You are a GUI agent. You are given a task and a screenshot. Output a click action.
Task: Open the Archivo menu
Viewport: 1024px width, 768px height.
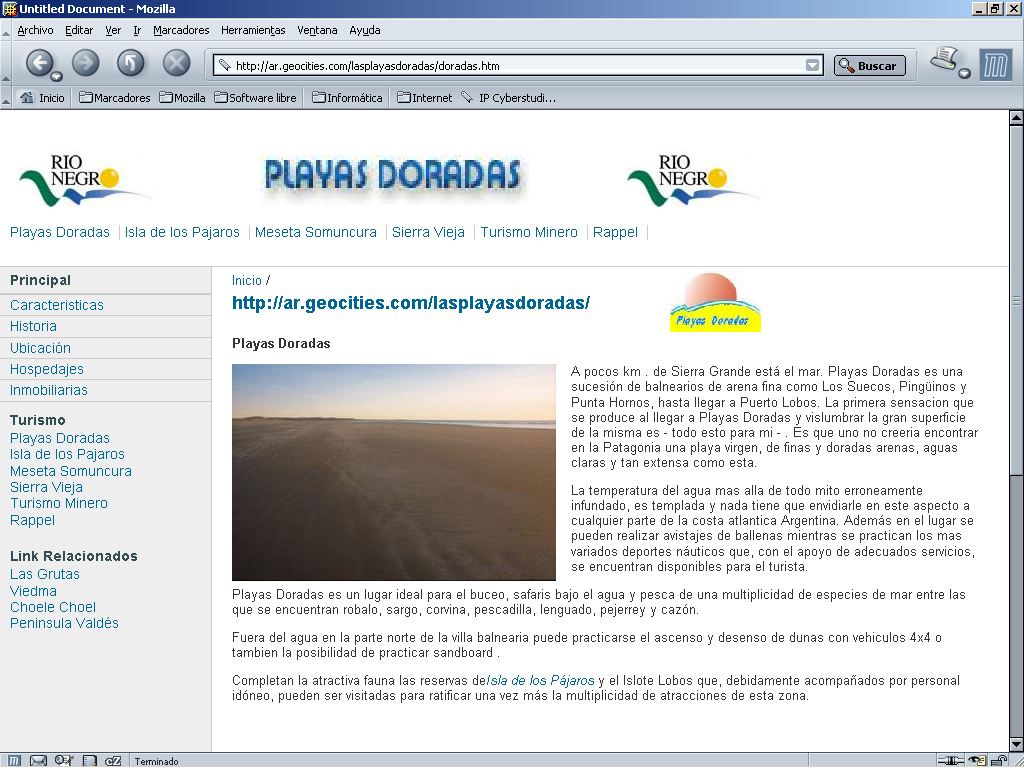(x=35, y=30)
